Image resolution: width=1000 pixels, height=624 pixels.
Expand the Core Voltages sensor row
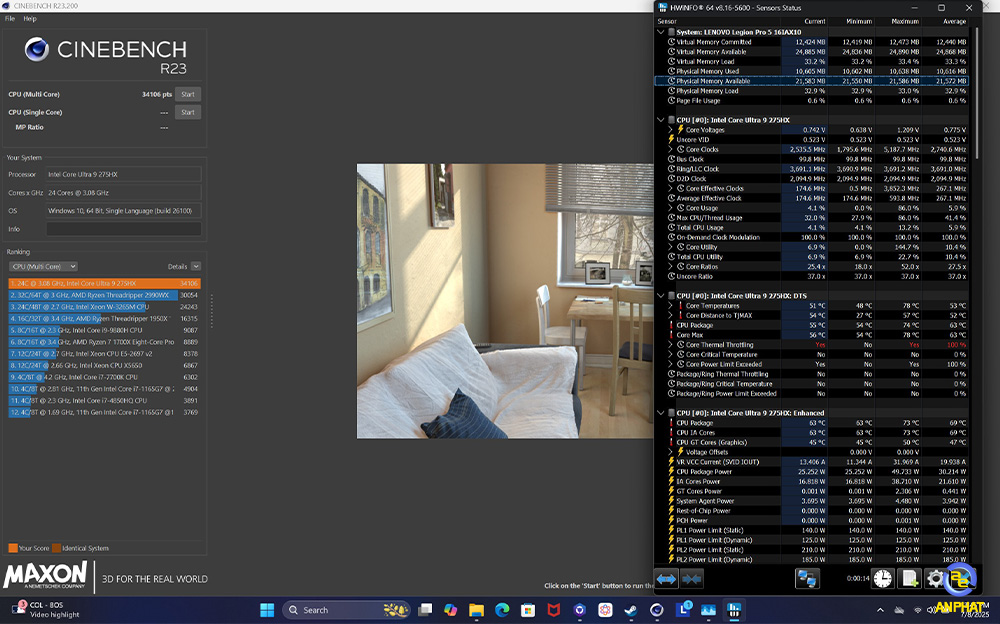(x=670, y=130)
